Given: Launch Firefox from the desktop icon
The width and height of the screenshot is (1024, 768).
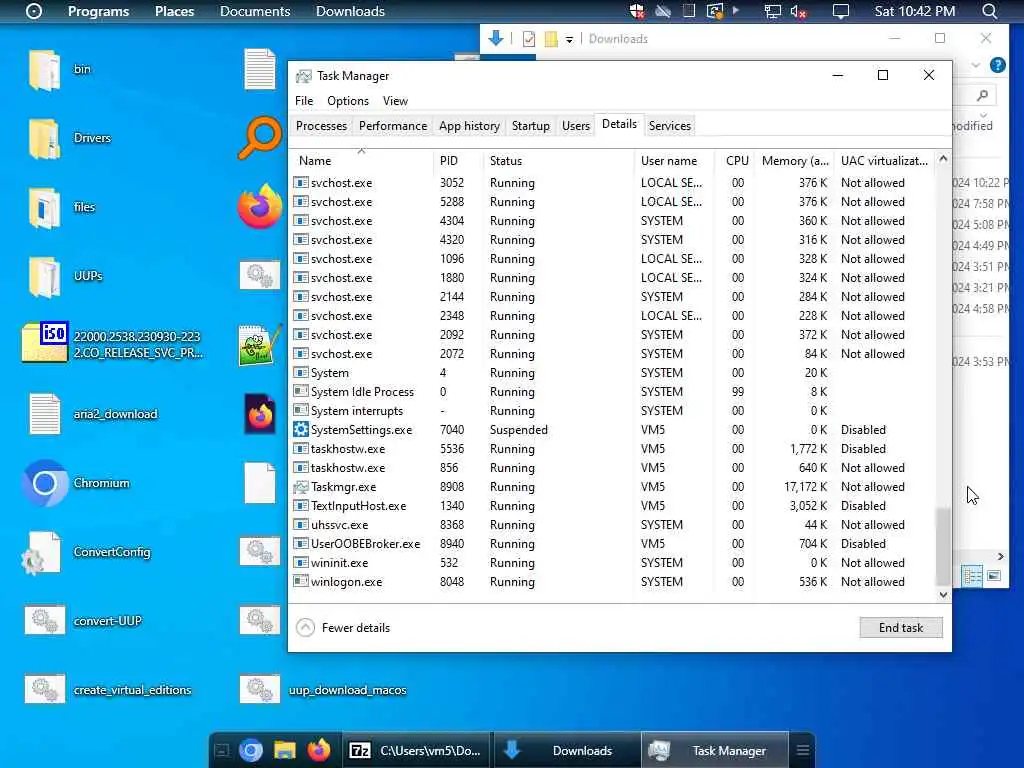Looking at the screenshot, I should [259, 206].
